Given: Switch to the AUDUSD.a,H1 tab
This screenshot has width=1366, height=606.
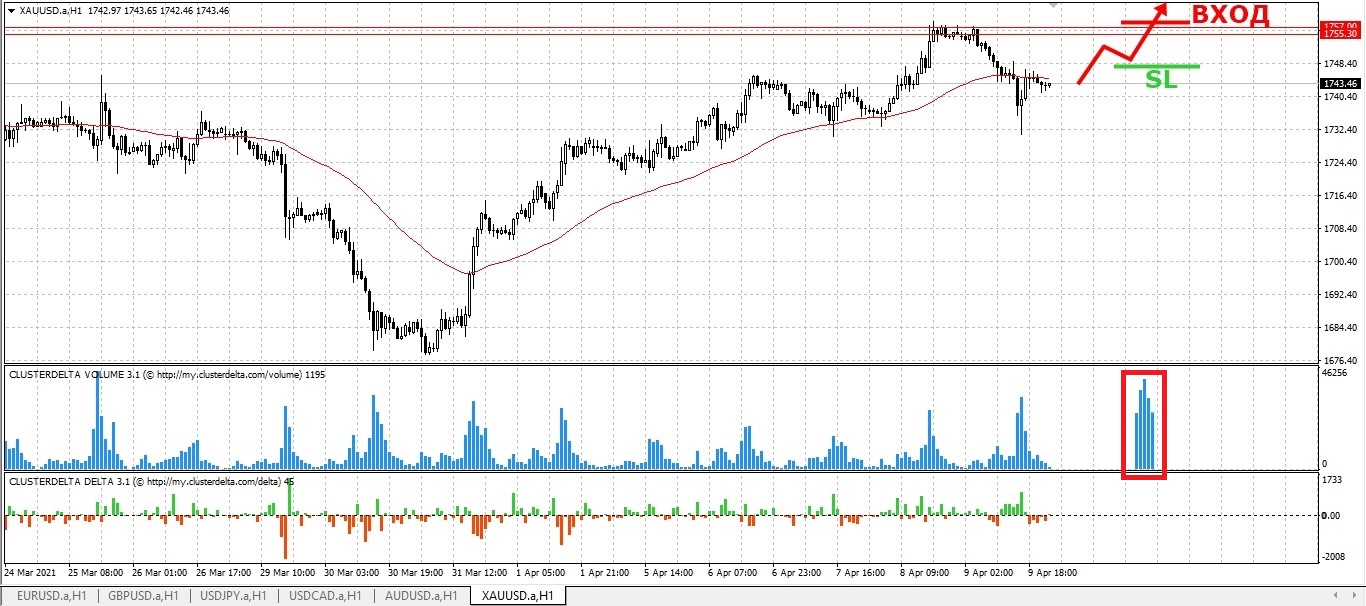Looking at the screenshot, I should [x=419, y=596].
